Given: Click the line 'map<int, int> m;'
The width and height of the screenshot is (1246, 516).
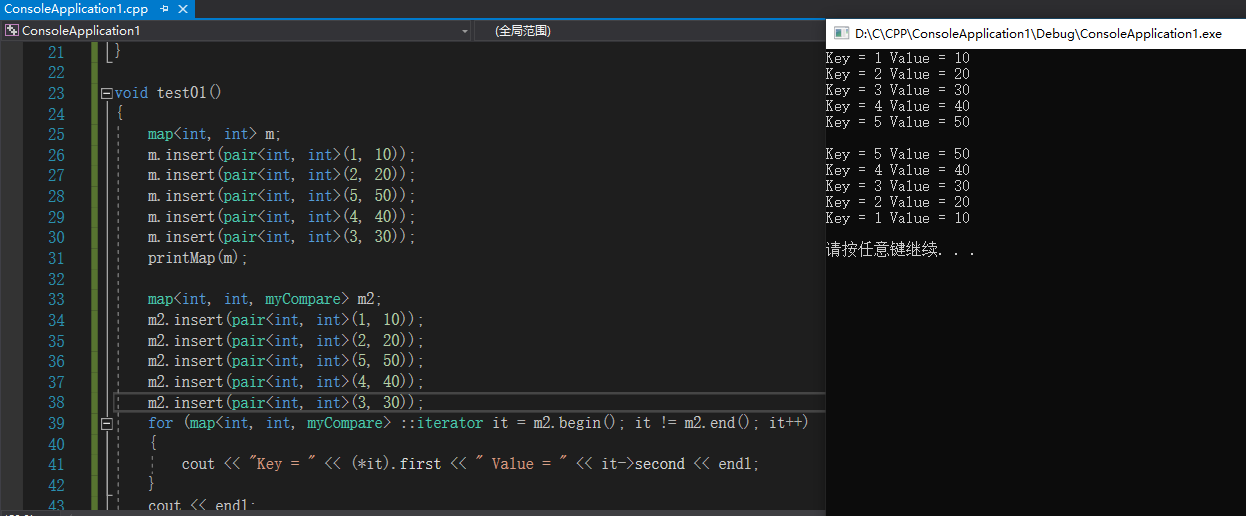Looking at the screenshot, I should pyautogui.click(x=215, y=134).
